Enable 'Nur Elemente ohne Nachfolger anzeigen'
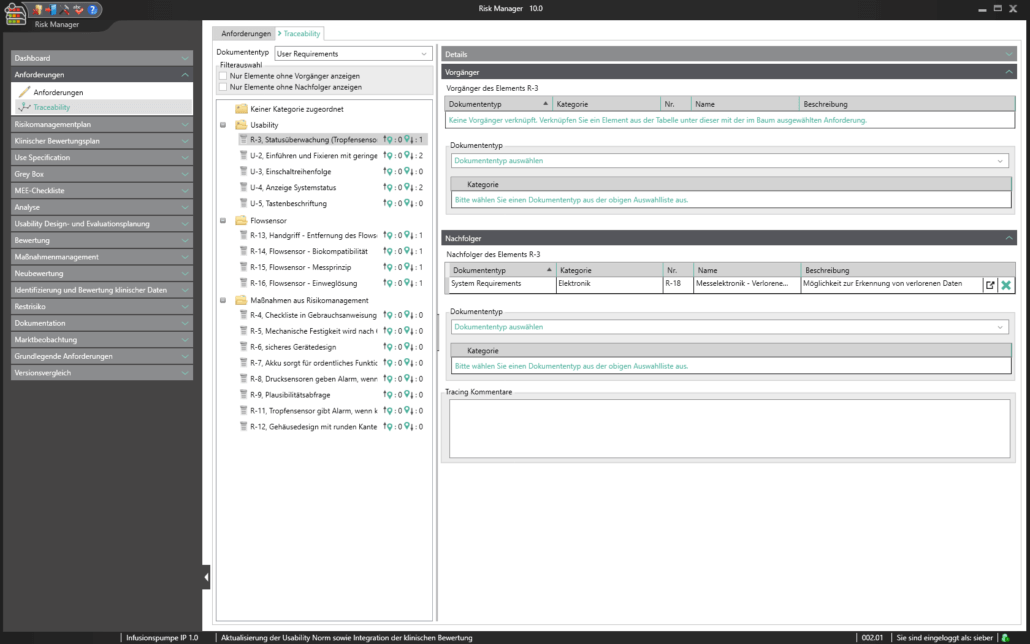 click(223, 87)
